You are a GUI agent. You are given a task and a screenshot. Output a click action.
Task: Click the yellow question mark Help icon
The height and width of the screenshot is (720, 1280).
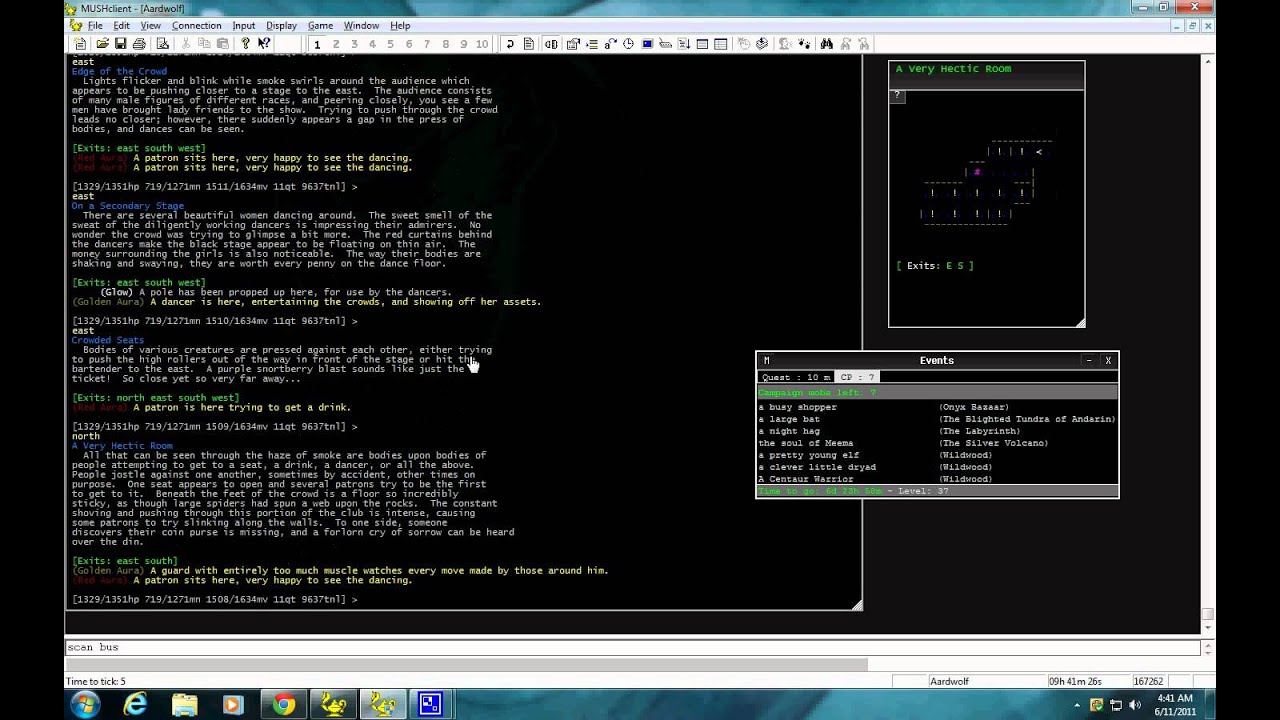pyautogui.click(x=245, y=44)
